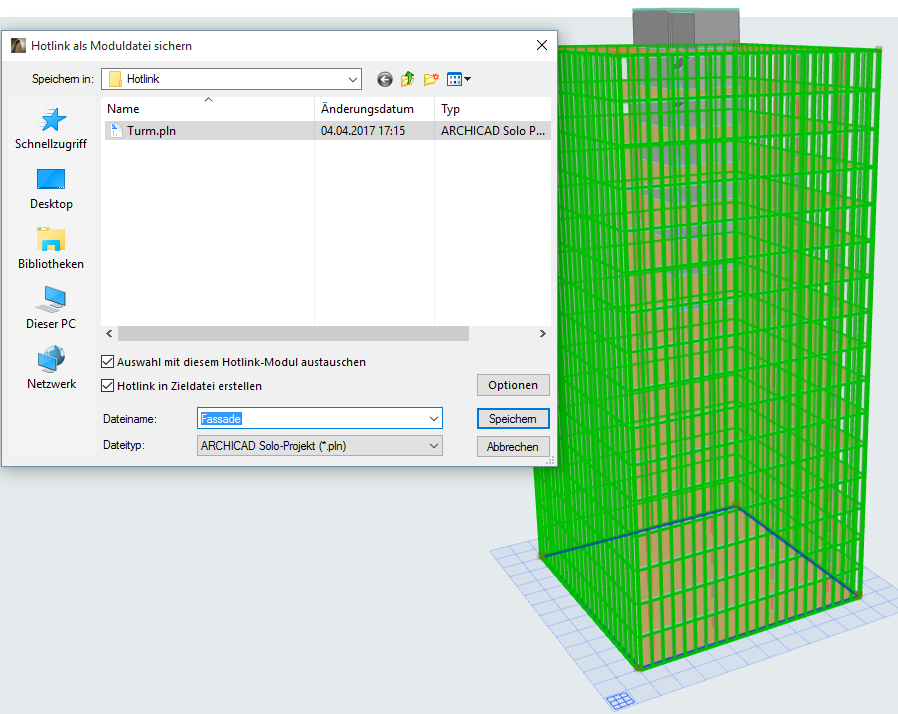This screenshot has width=898, height=714.
Task: Expand the Dateiname dropdown arrow
Action: 433,419
